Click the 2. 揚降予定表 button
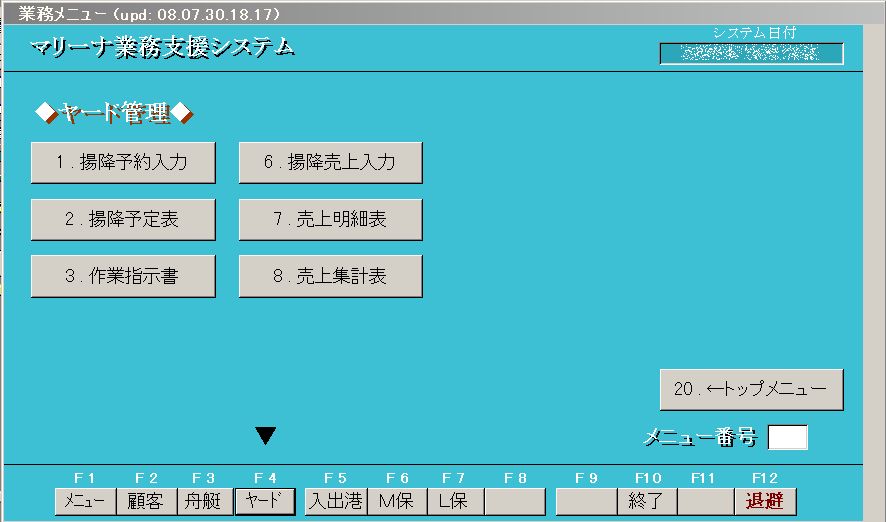 [x=123, y=220]
